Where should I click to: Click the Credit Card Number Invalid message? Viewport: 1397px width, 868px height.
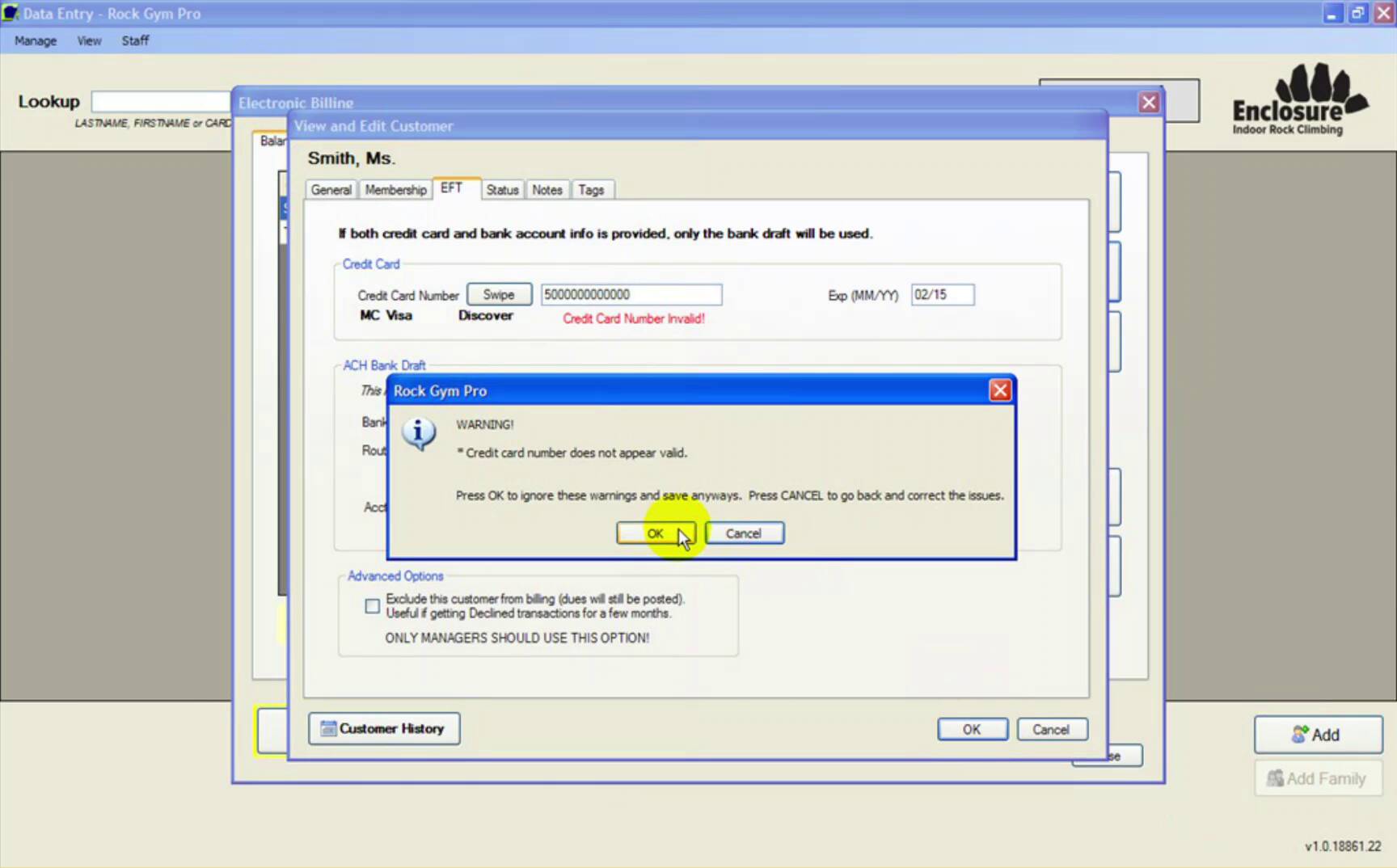[x=634, y=318]
